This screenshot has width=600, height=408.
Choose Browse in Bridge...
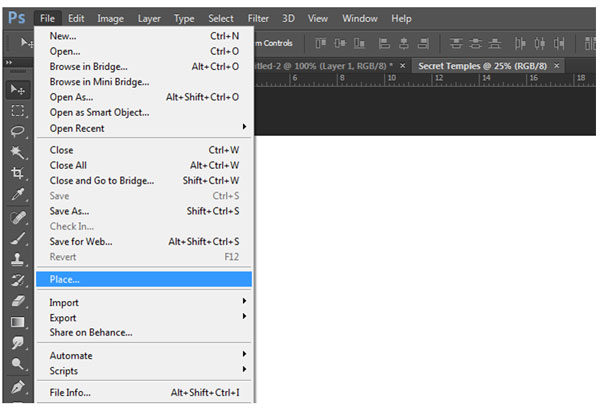coord(144,67)
